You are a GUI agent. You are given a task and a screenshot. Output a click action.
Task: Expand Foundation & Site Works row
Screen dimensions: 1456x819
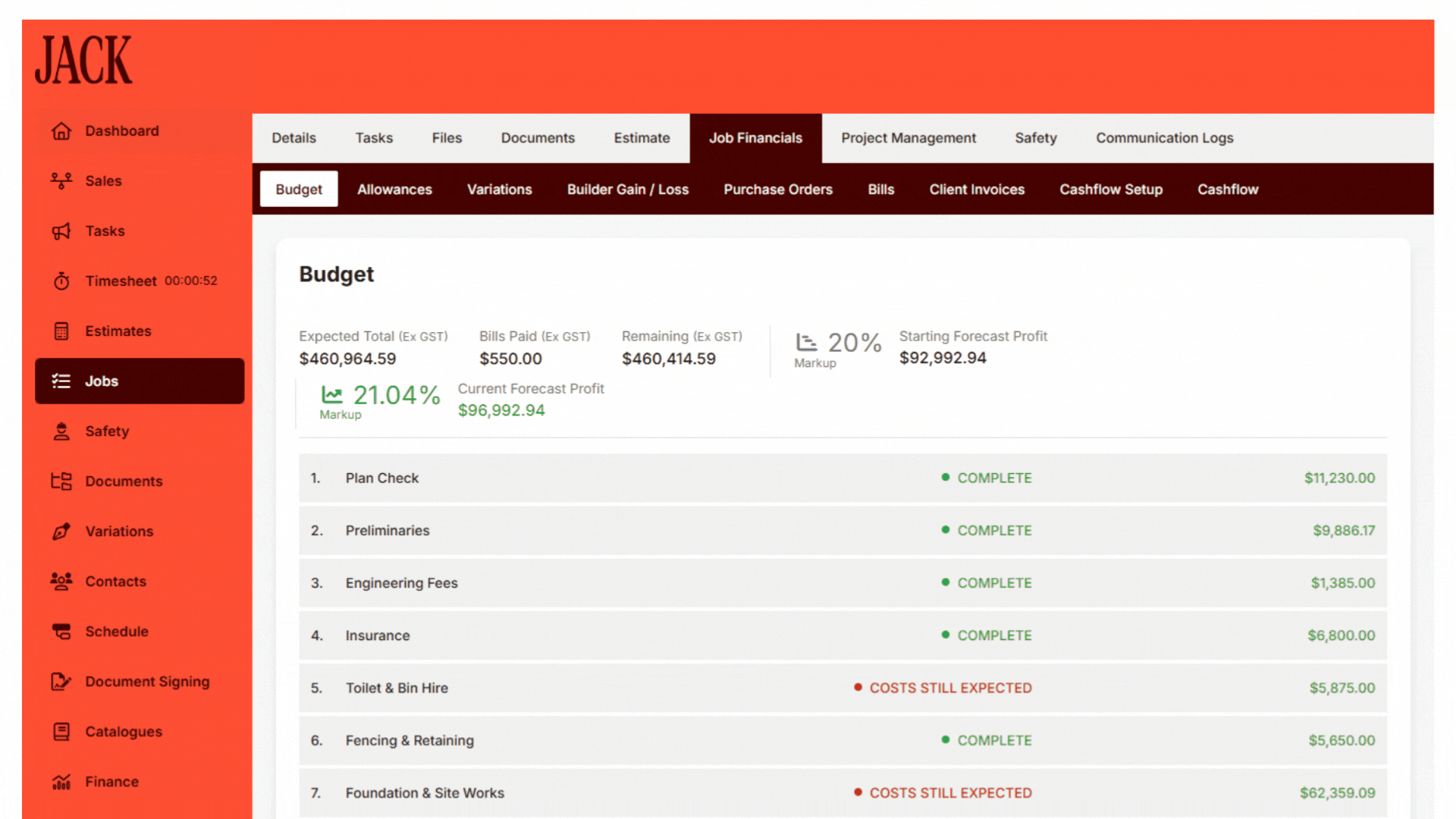coord(425,793)
